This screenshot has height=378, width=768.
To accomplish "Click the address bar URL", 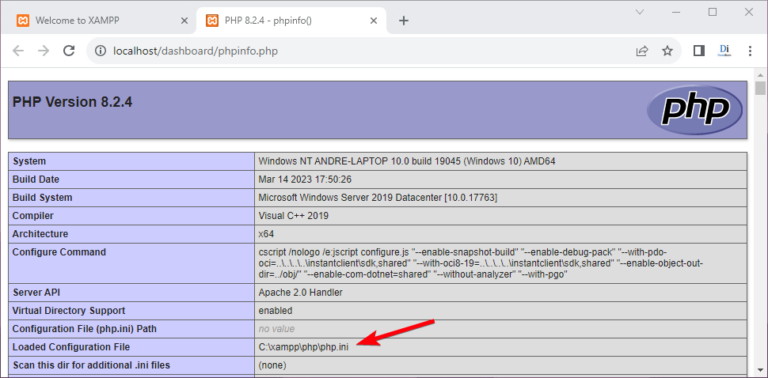I will [x=195, y=51].
